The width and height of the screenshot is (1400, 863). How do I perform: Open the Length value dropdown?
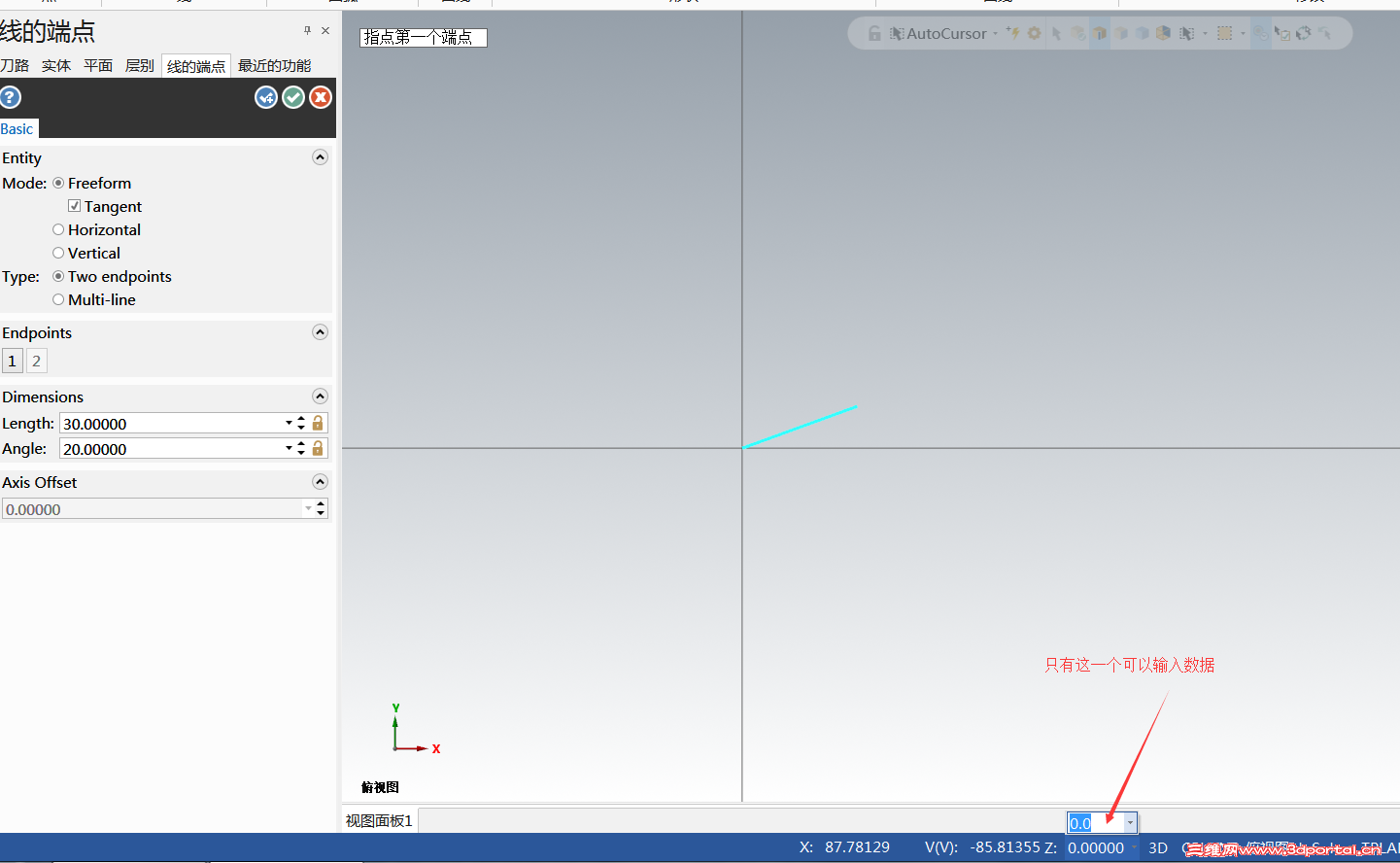289,423
